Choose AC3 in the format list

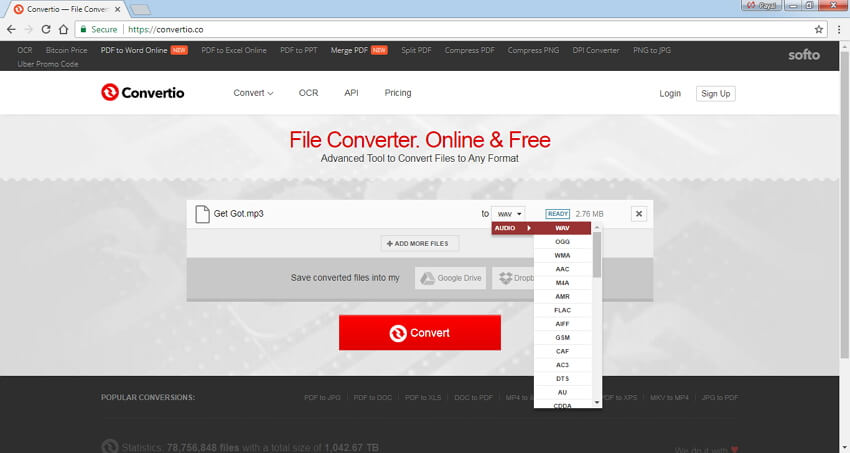click(562, 365)
